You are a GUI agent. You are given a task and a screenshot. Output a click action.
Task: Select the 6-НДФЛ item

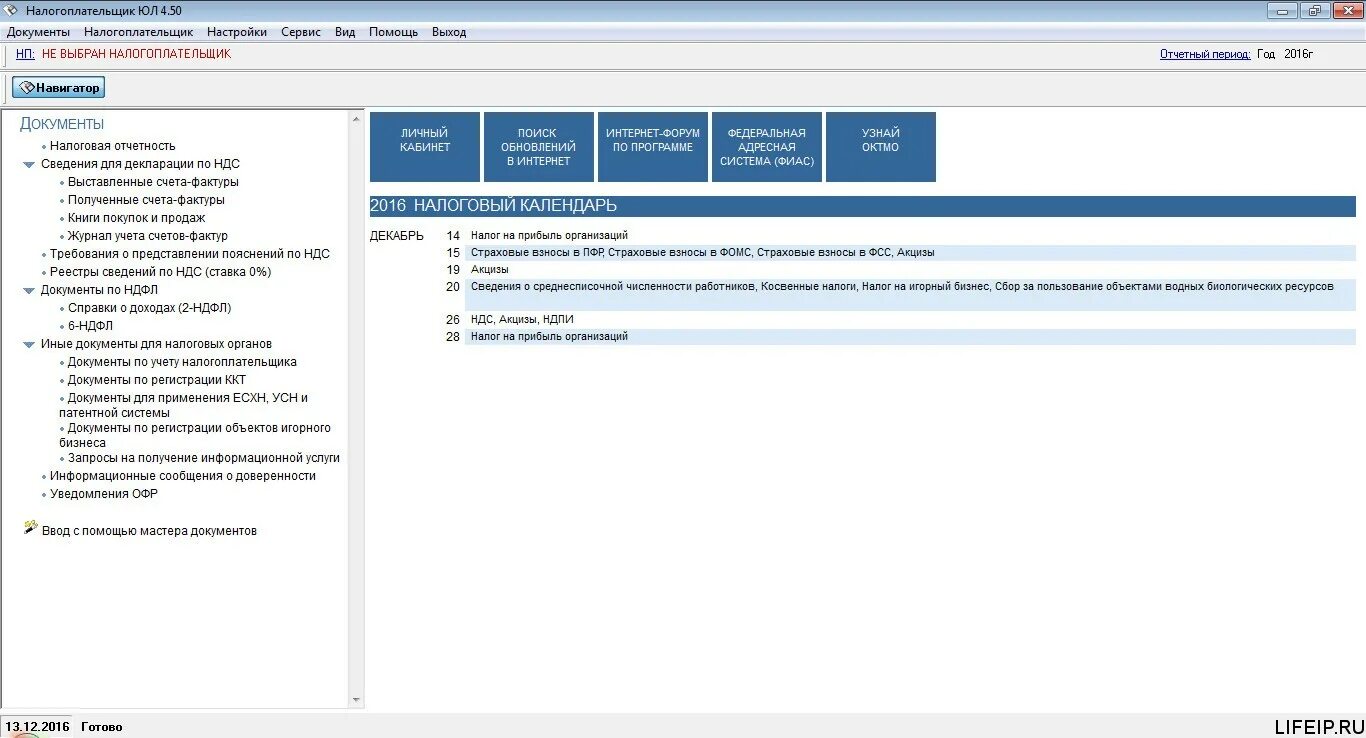pos(90,326)
